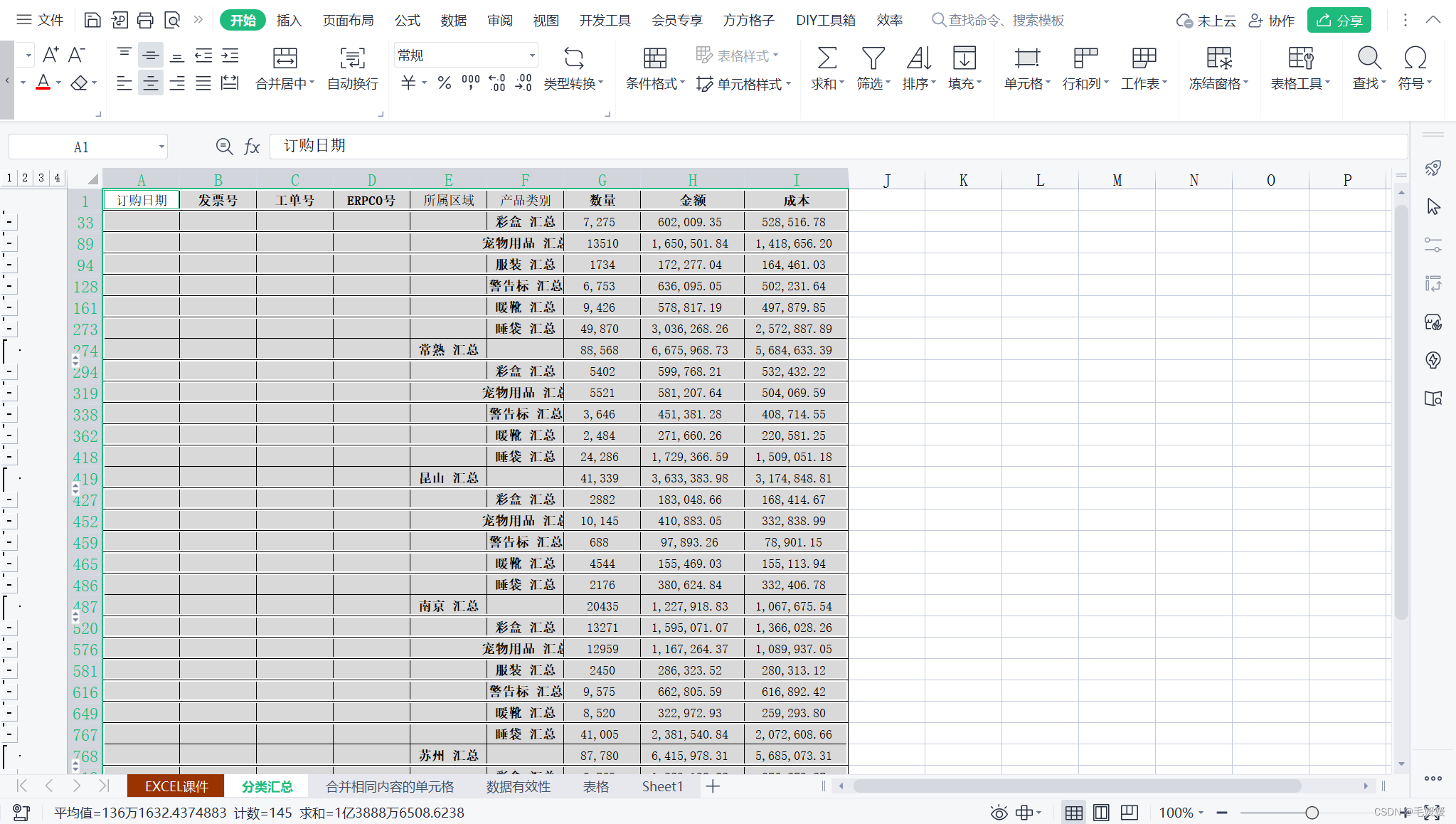Click the Type Conversion (类型转换) icon

(x=573, y=58)
